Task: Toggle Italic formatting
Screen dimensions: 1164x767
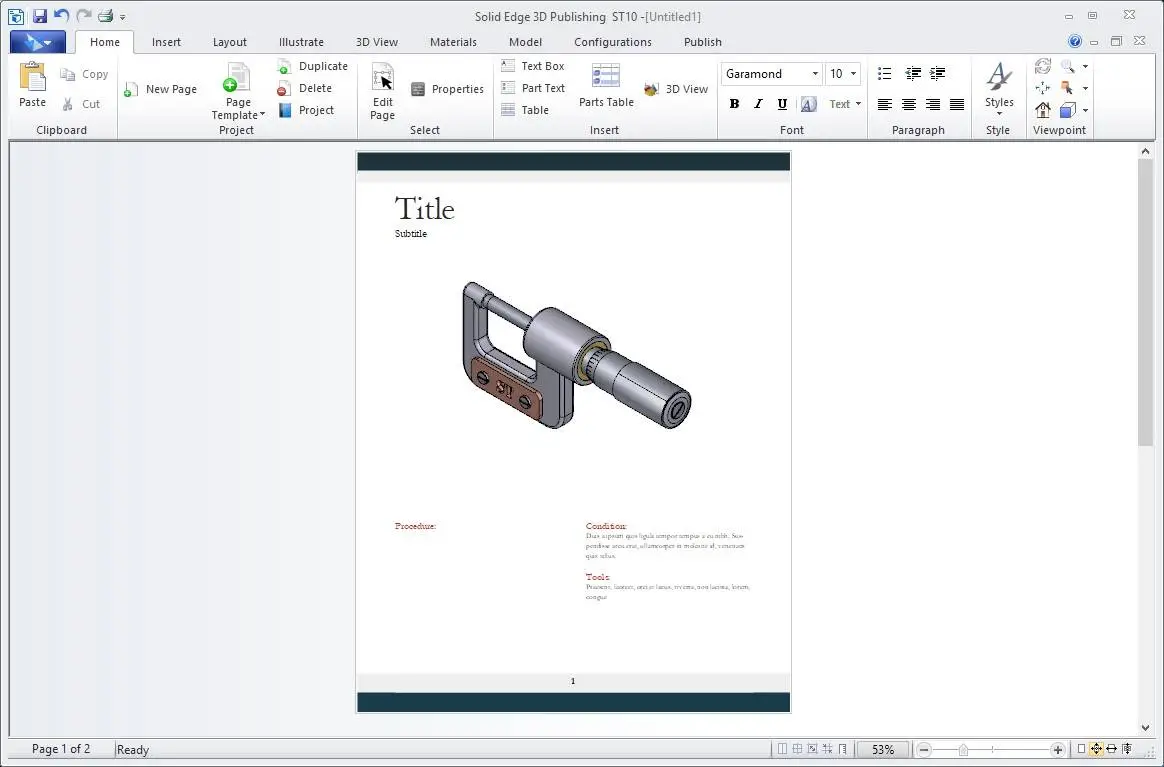Action: 758,104
